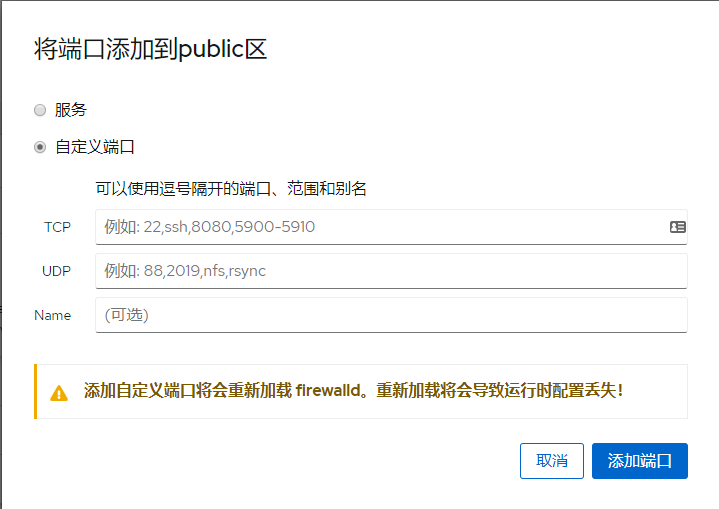Viewport: 719px width, 509px height.
Task: Click the dialog title 将端口添加到public区
Action: (x=151, y=50)
